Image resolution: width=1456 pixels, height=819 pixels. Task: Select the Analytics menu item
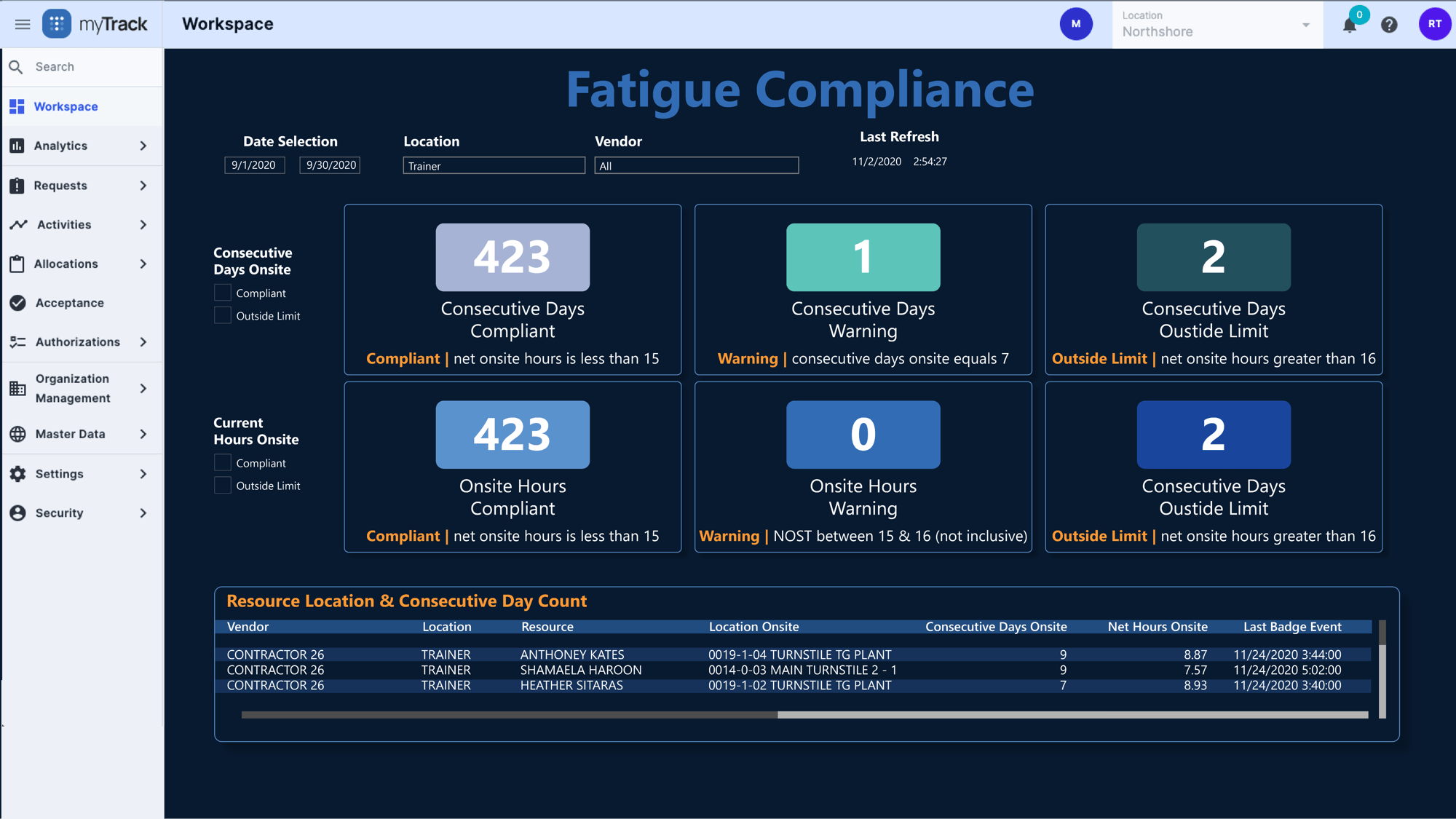[82, 146]
